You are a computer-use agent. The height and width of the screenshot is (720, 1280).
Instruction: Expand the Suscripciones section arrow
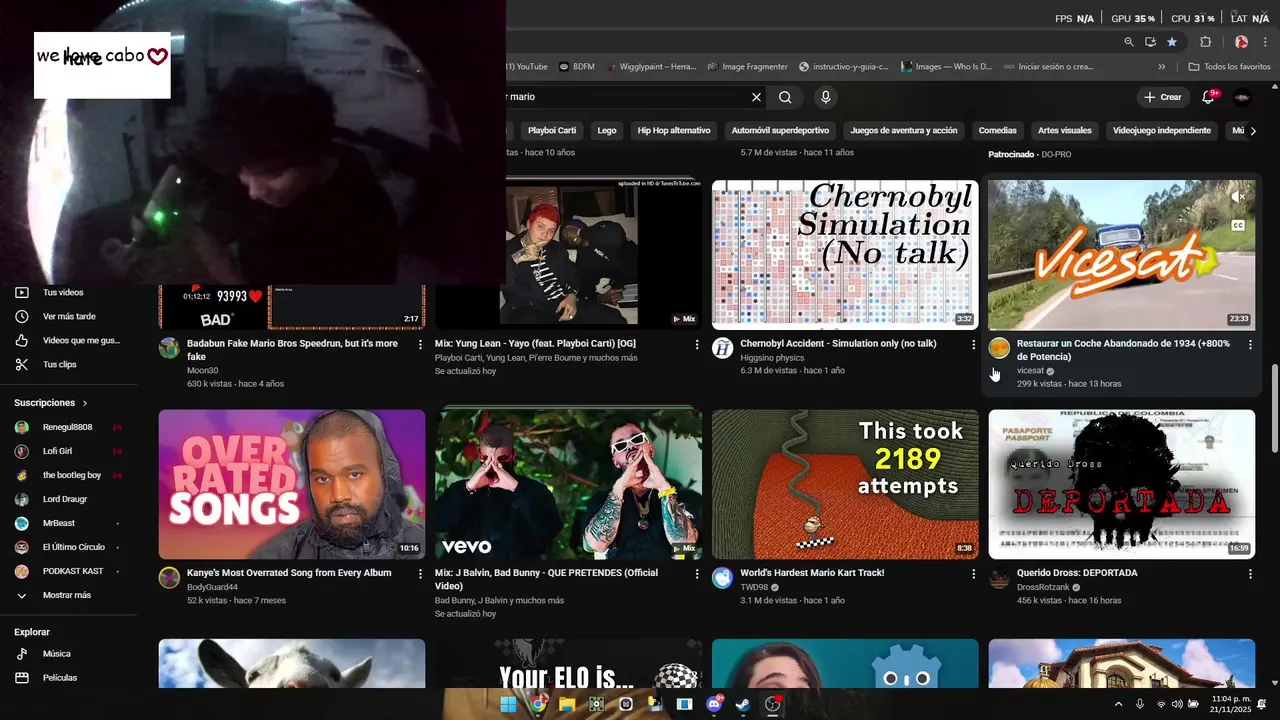pos(84,403)
